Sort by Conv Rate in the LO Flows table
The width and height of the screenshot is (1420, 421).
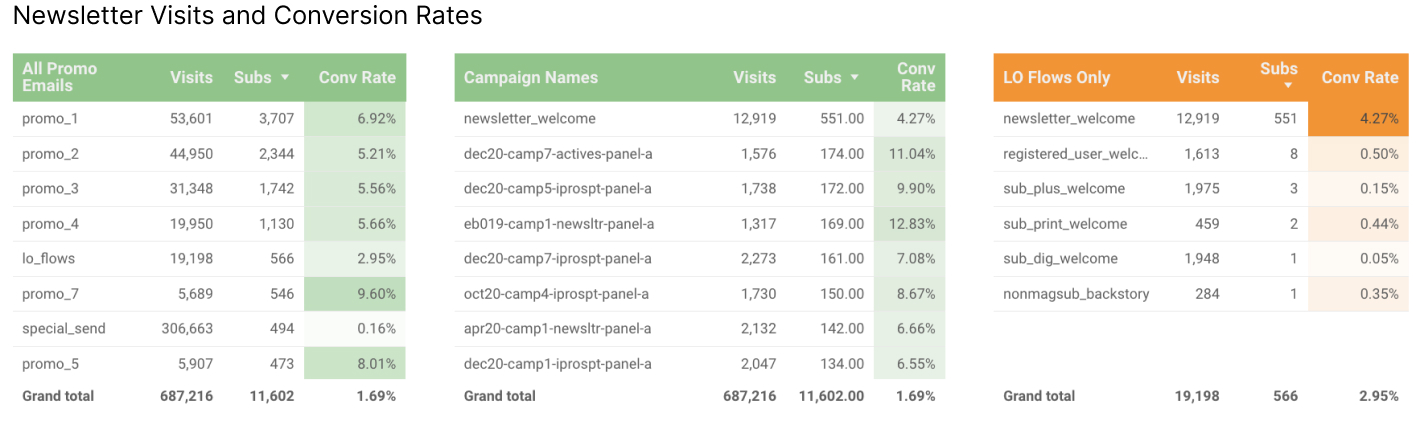1359,78
